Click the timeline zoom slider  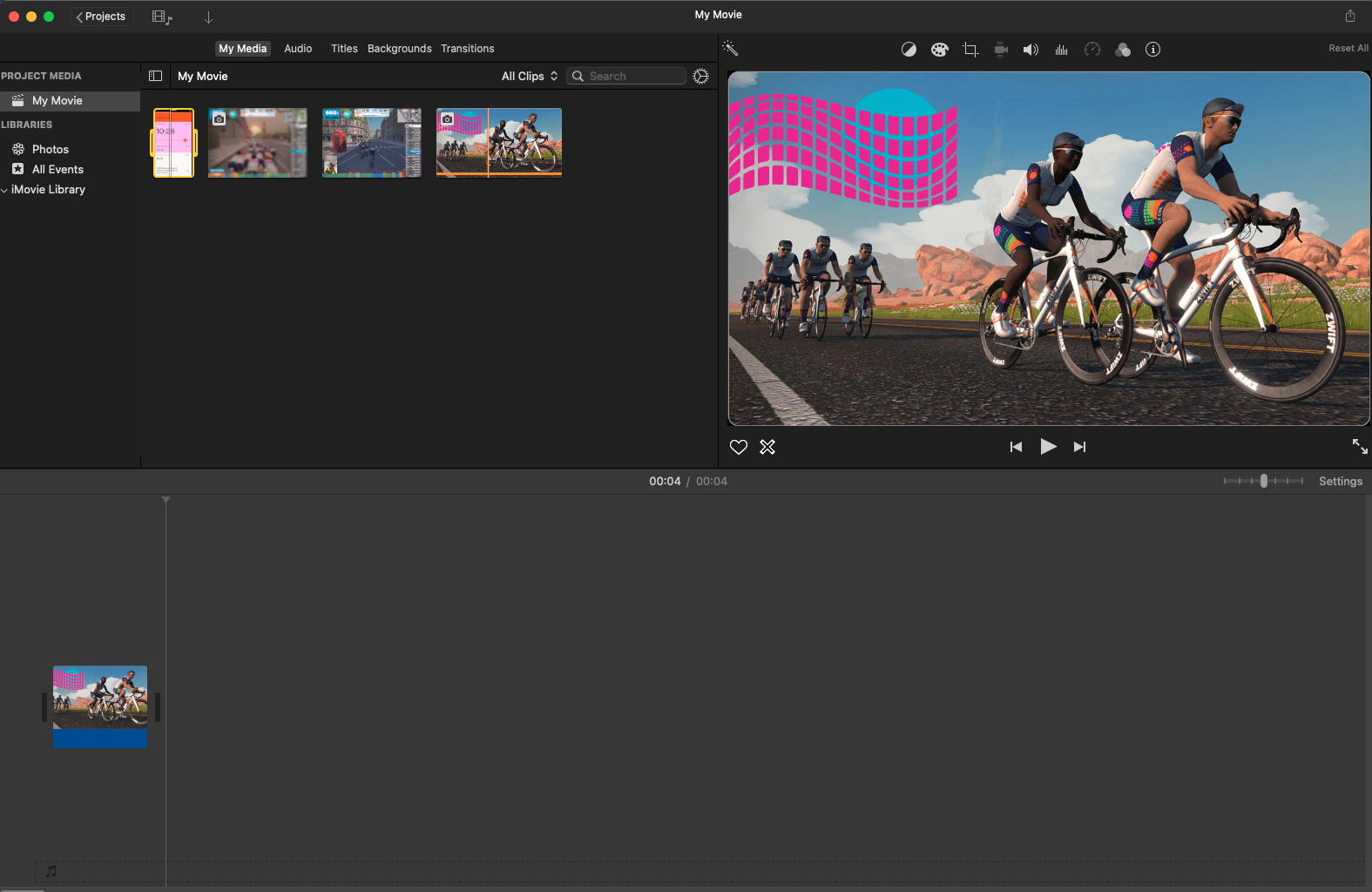(x=1264, y=481)
